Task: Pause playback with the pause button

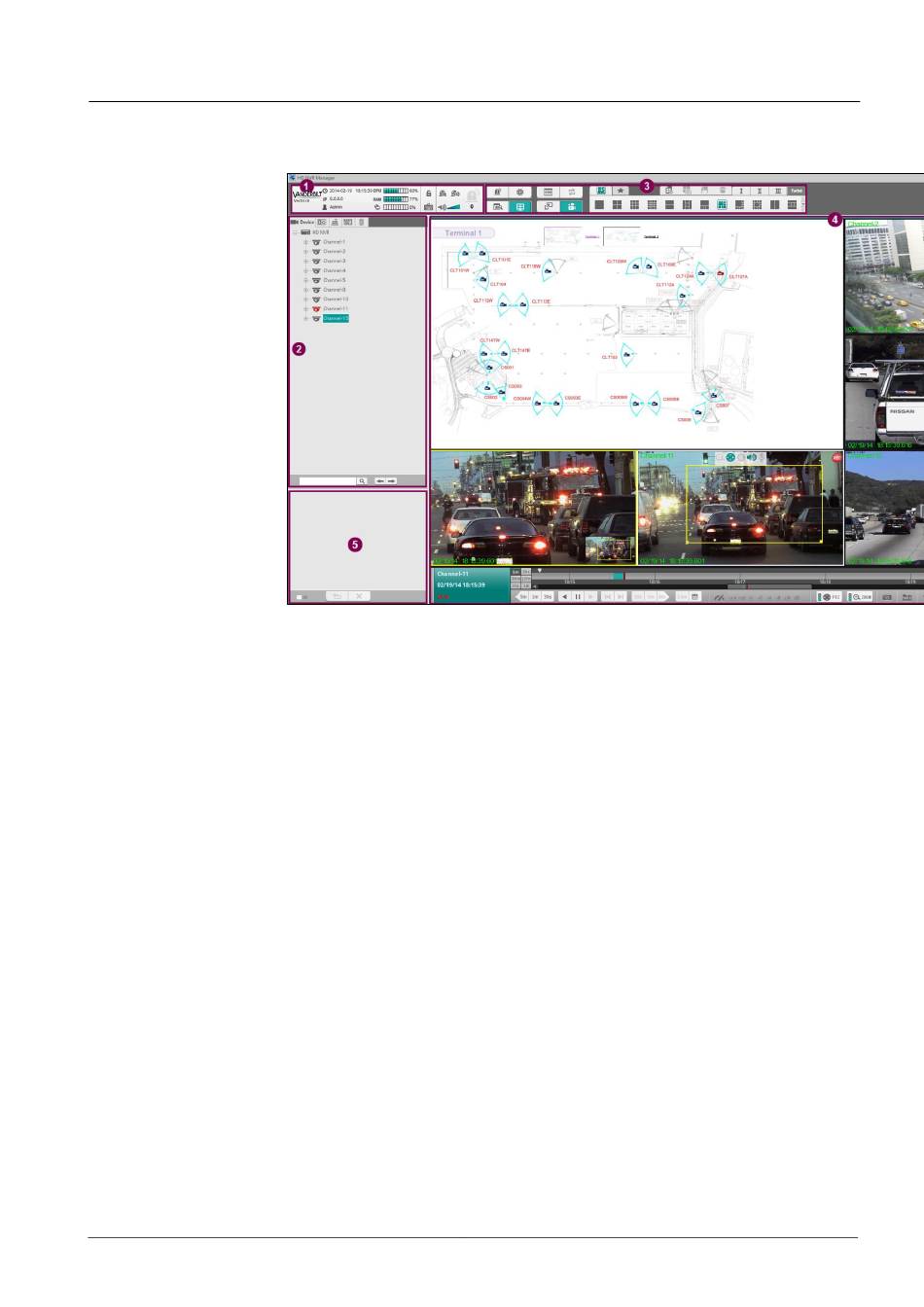Action: point(578,597)
